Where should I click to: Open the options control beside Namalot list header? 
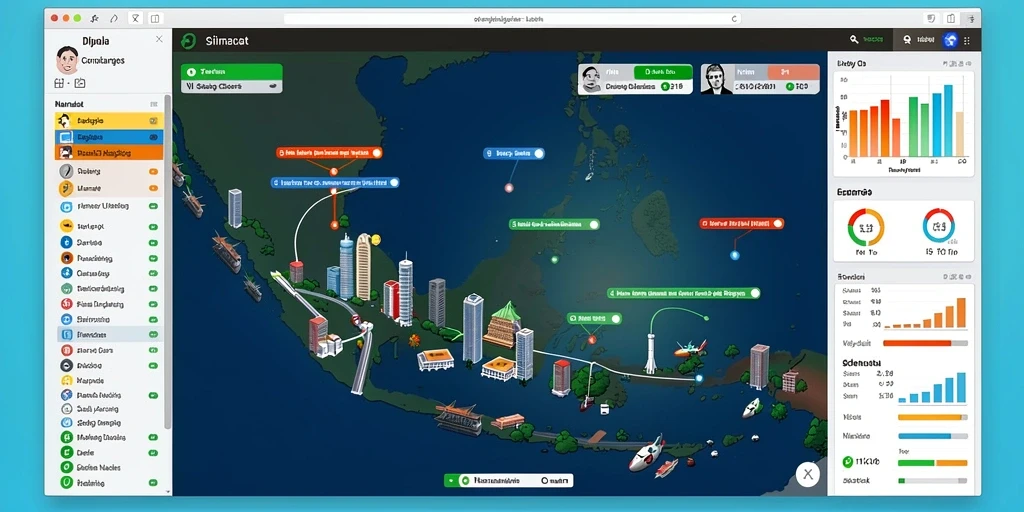(x=154, y=104)
